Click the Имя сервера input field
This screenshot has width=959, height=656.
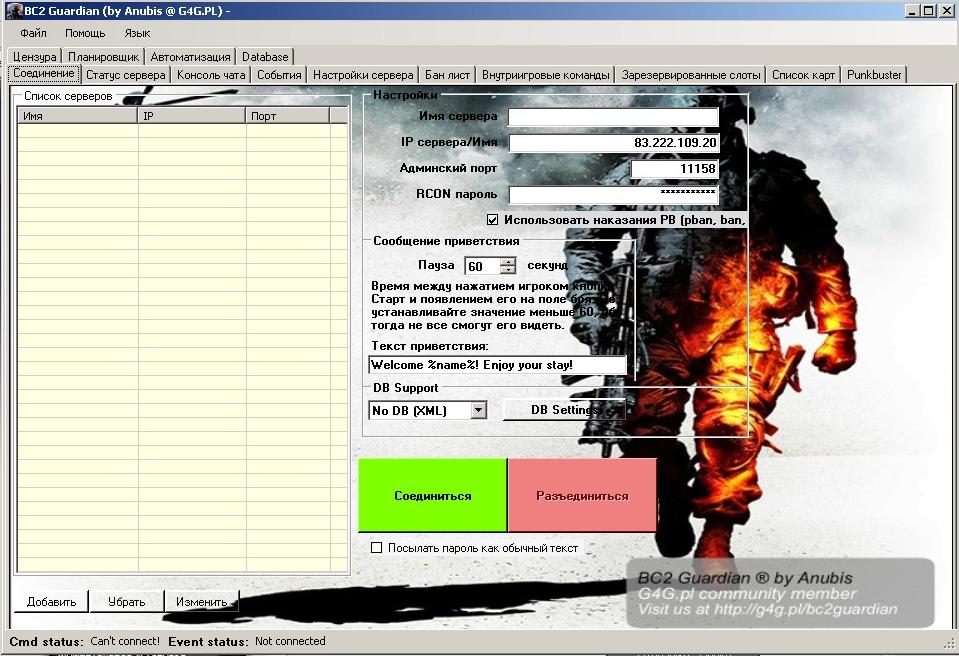613,117
